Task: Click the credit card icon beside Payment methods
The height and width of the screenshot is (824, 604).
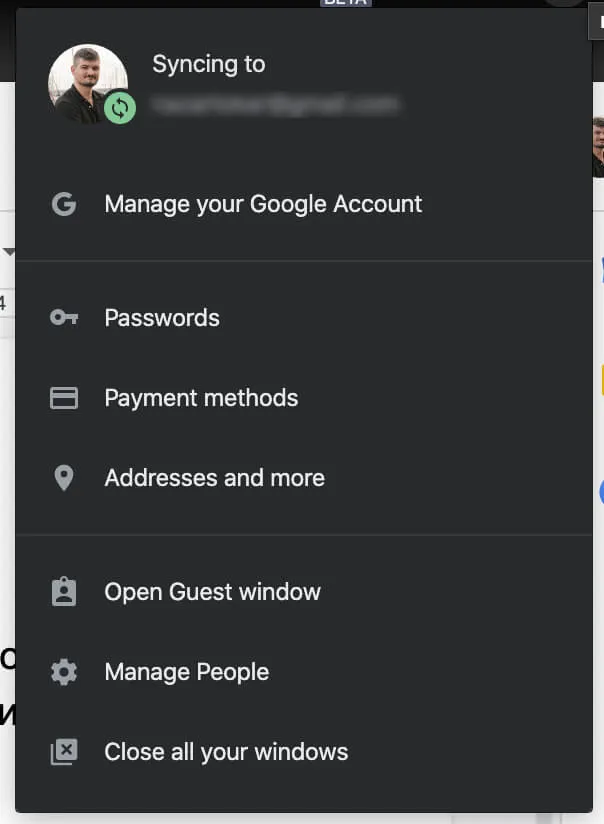Action: [x=64, y=397]
